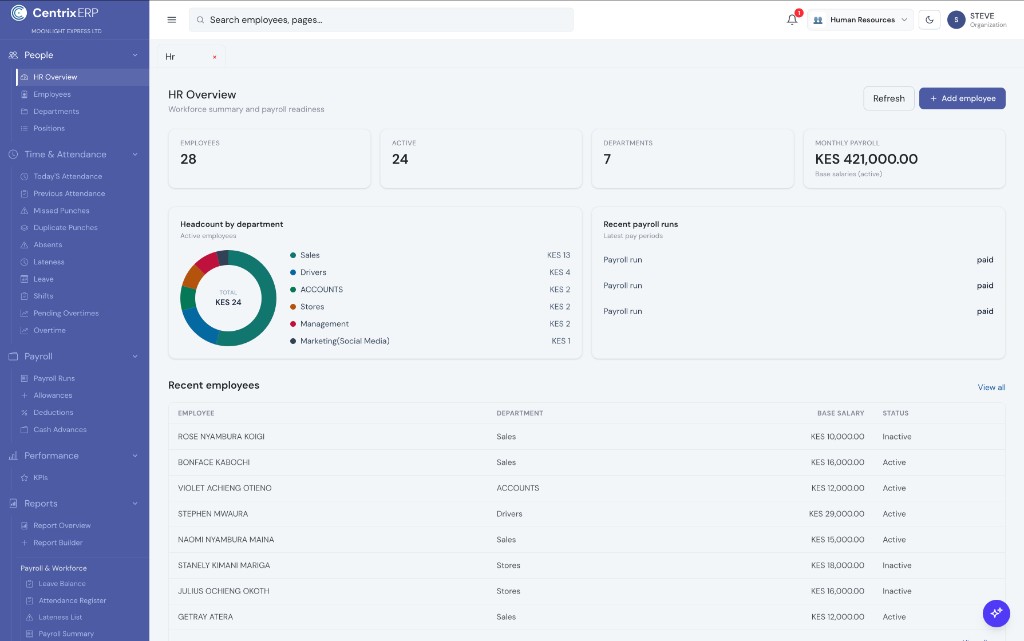Screen dimensions: 1024x641
Task: Click the search magnifier icon
Action: click(x=200, y=20)
